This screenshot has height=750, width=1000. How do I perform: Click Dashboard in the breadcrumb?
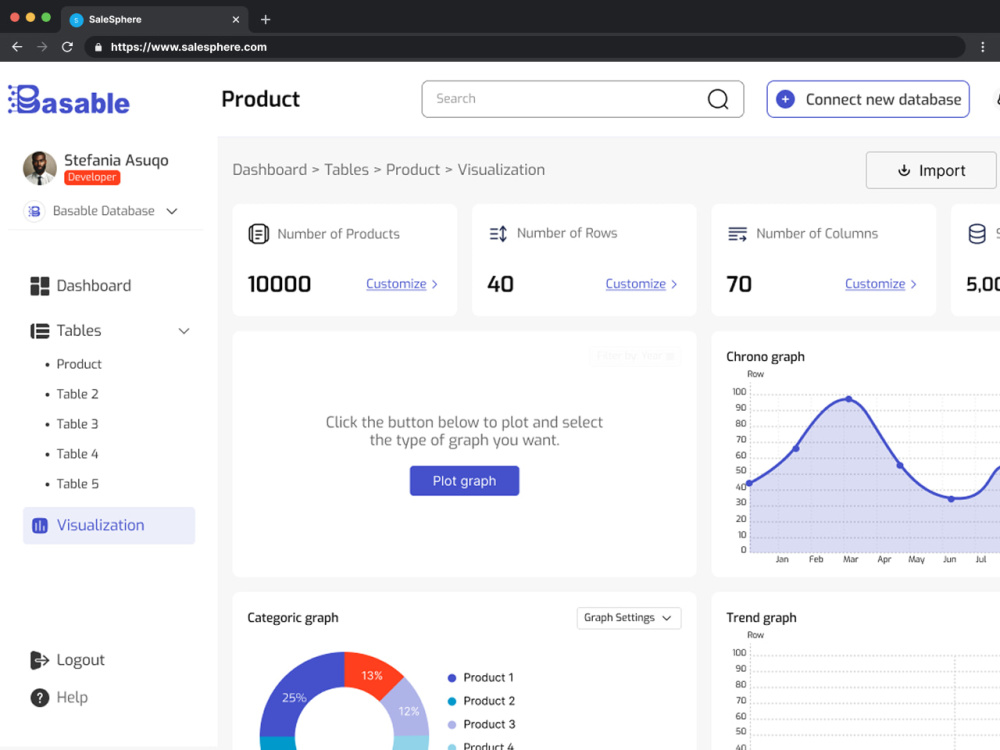click(270, 170)
